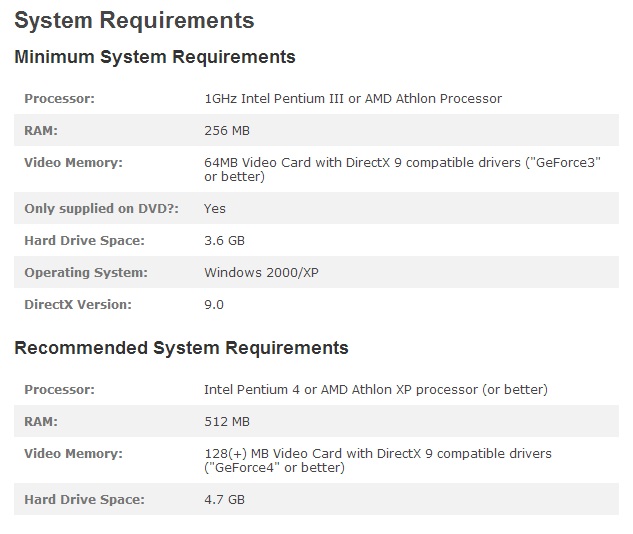
Task: Click the "Recommended System Requirements" heading
Action: pos(181,348)
